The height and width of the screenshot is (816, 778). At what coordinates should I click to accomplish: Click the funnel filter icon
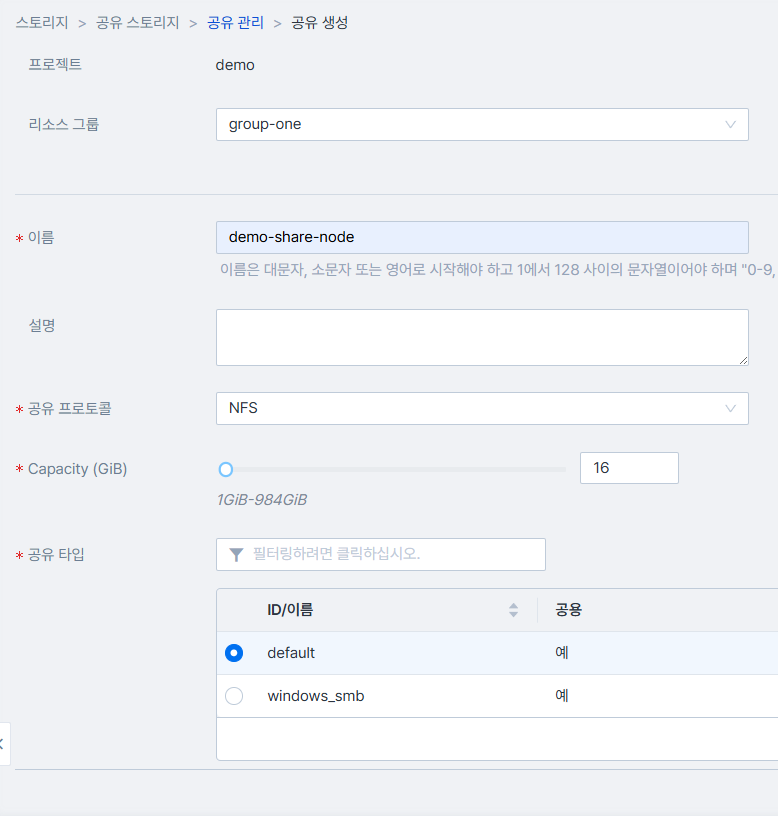pyautogui.click(x=236, y=554)
